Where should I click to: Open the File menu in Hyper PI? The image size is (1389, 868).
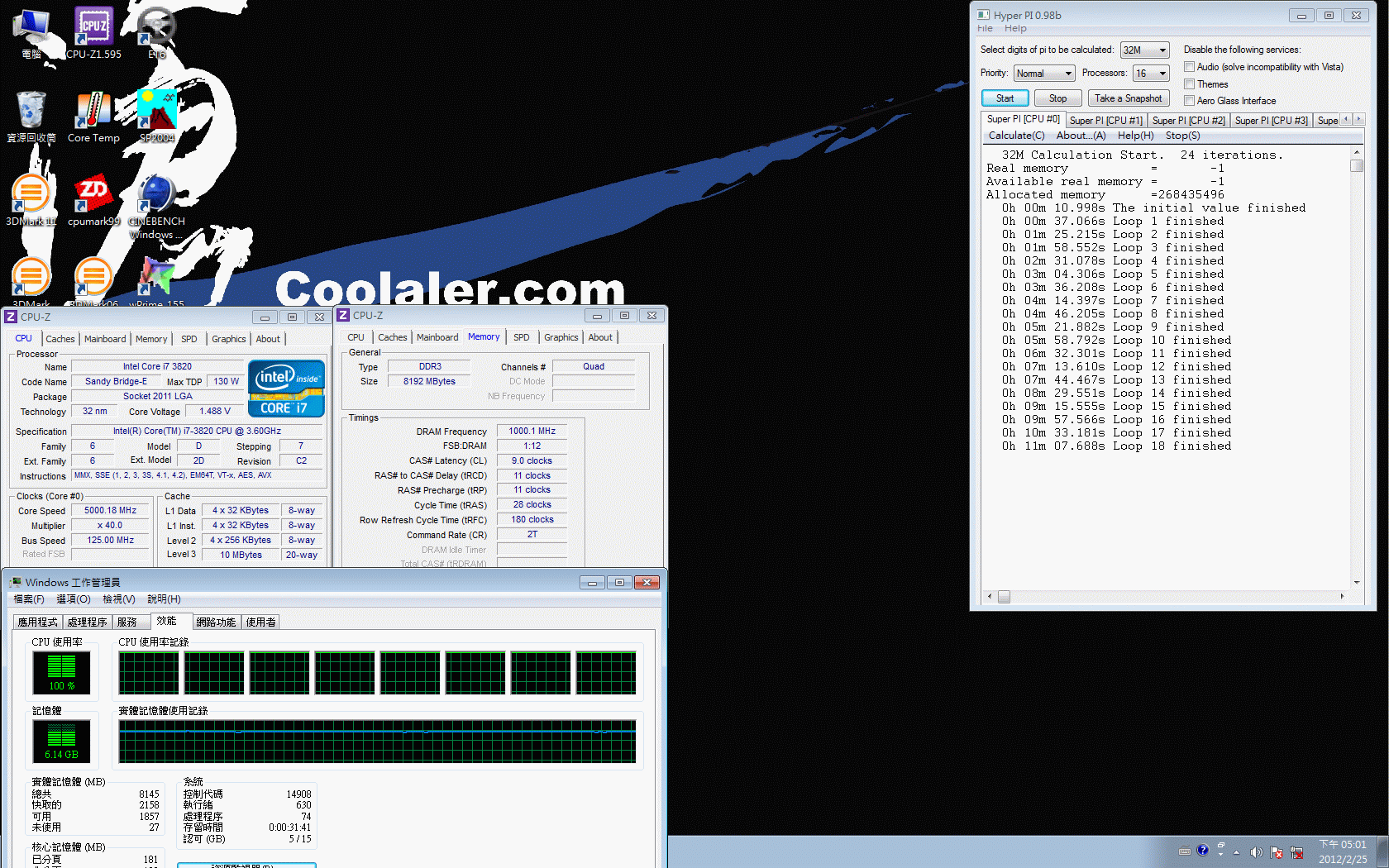[x=985, y=28]
